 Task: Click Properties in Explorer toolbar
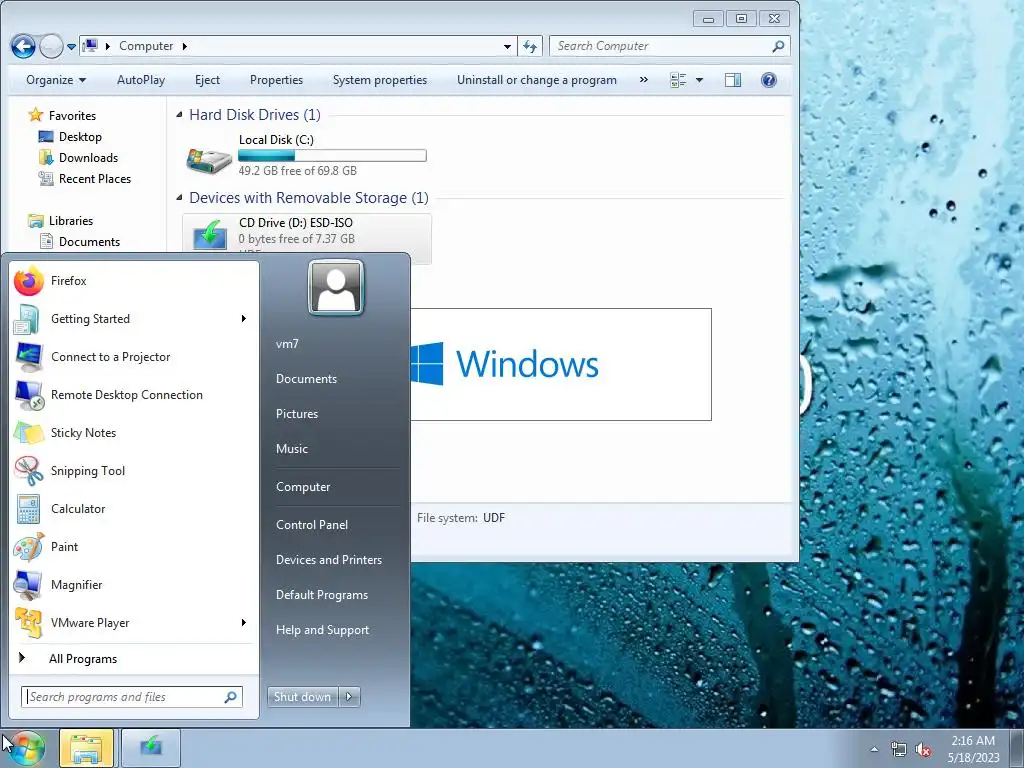tap(276, 80)
